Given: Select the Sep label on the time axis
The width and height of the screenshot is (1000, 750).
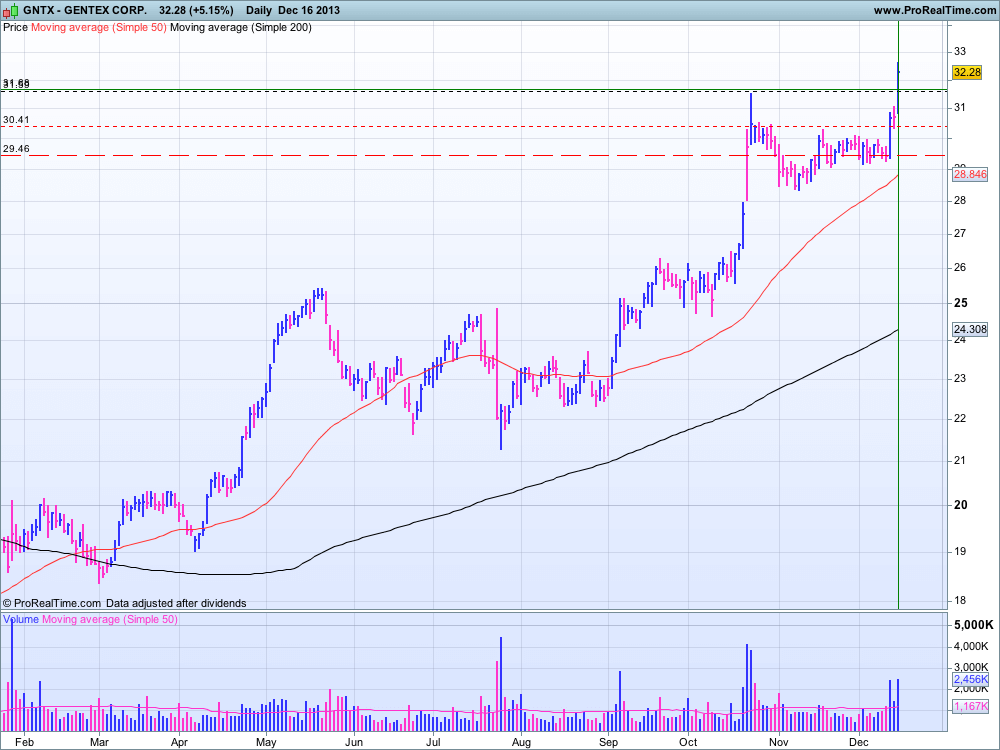Looking at the screenshot, I should tap(608, 742).
